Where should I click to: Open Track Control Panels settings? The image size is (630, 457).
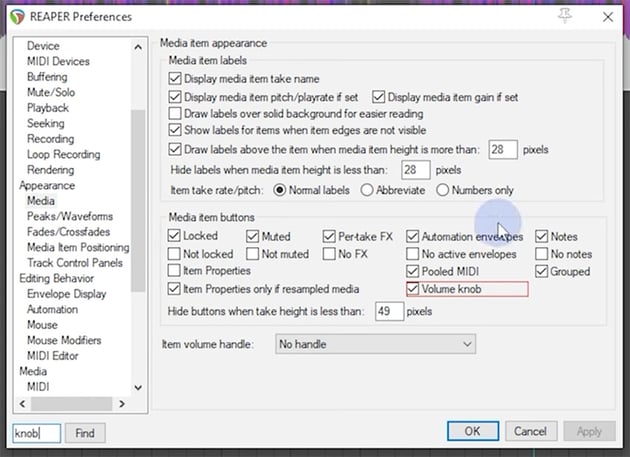(75, 262)
